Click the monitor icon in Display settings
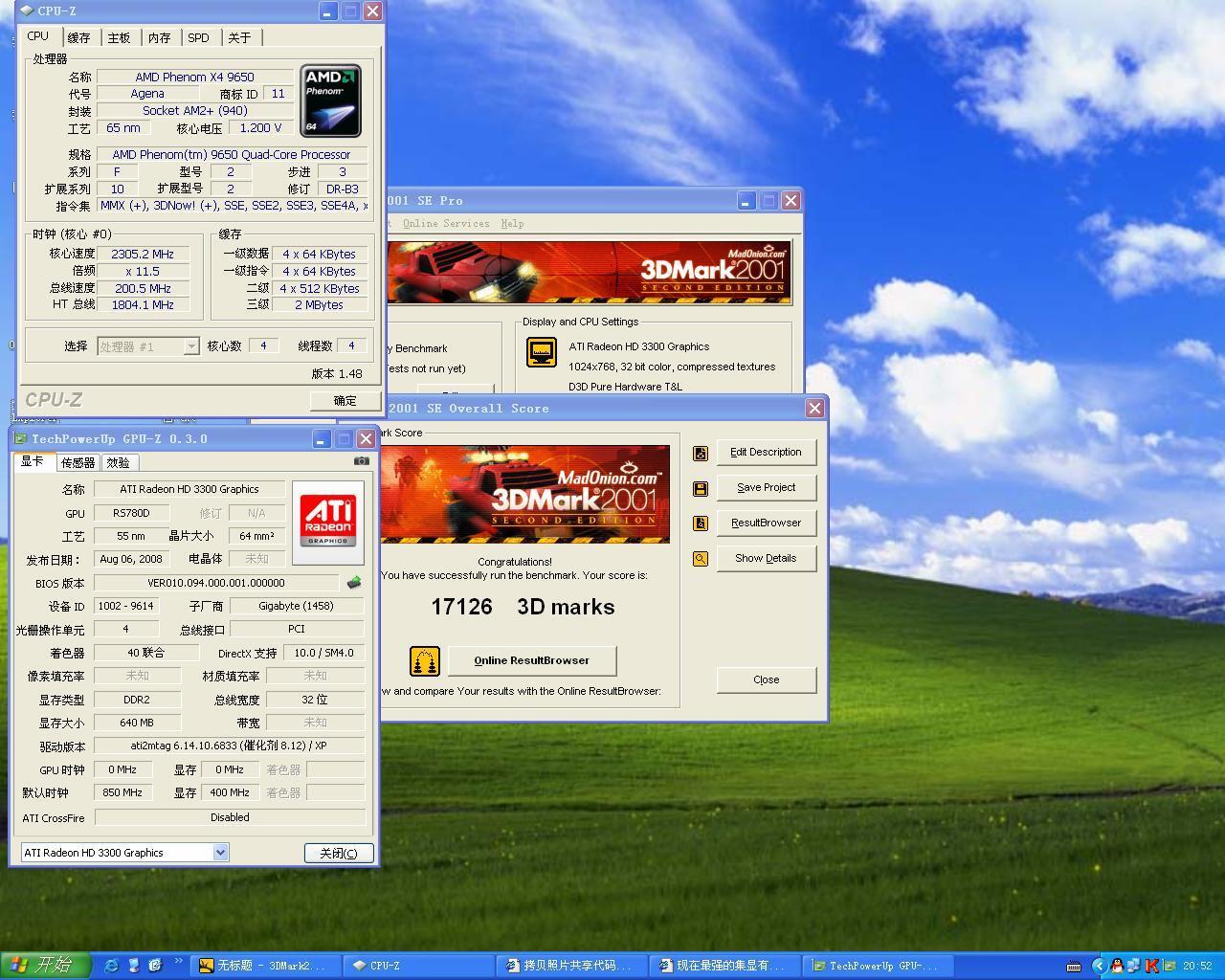 542,352
